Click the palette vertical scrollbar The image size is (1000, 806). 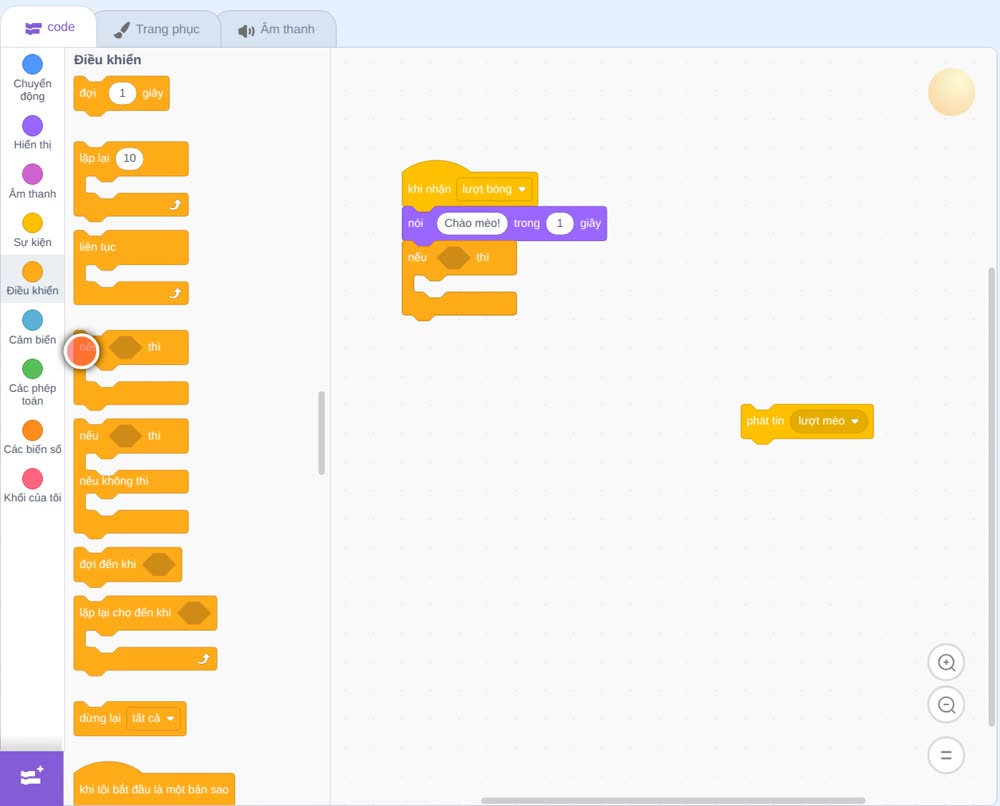[321, 433]
